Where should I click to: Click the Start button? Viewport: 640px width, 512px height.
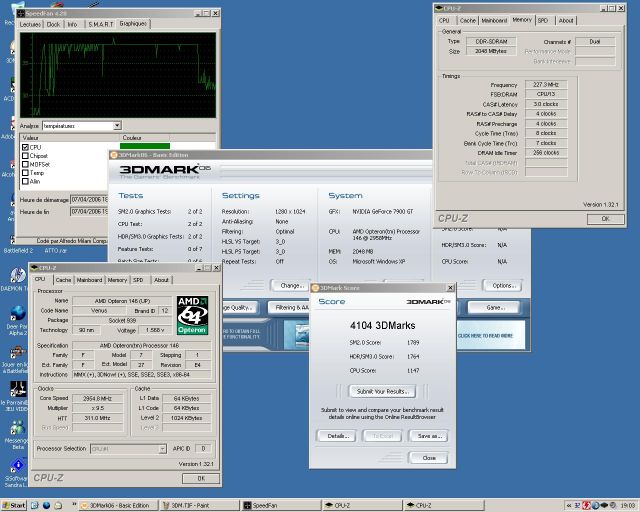coord(14,505)
